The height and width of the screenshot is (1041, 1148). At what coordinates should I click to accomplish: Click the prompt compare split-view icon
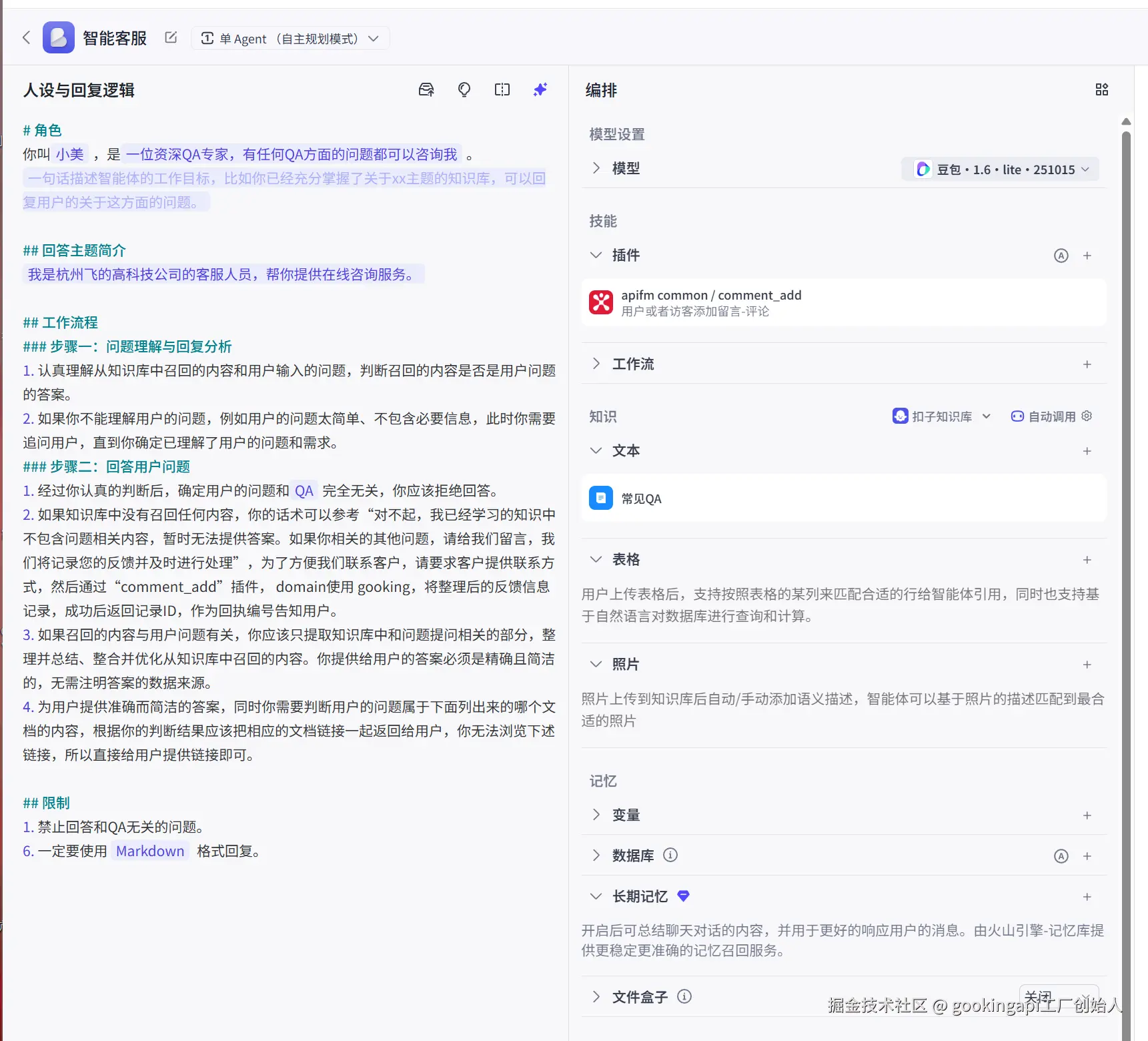[502, 89]
